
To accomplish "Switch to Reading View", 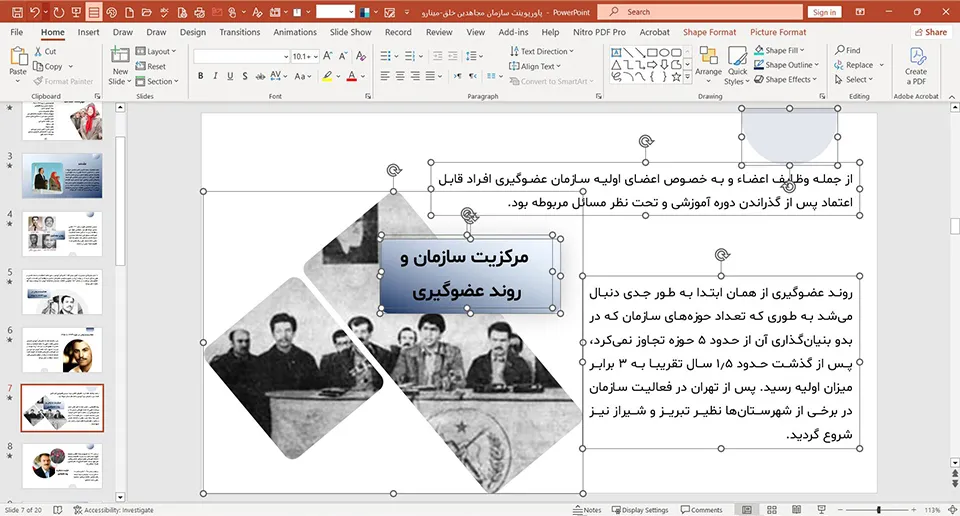I will click(x=796, y=510).
